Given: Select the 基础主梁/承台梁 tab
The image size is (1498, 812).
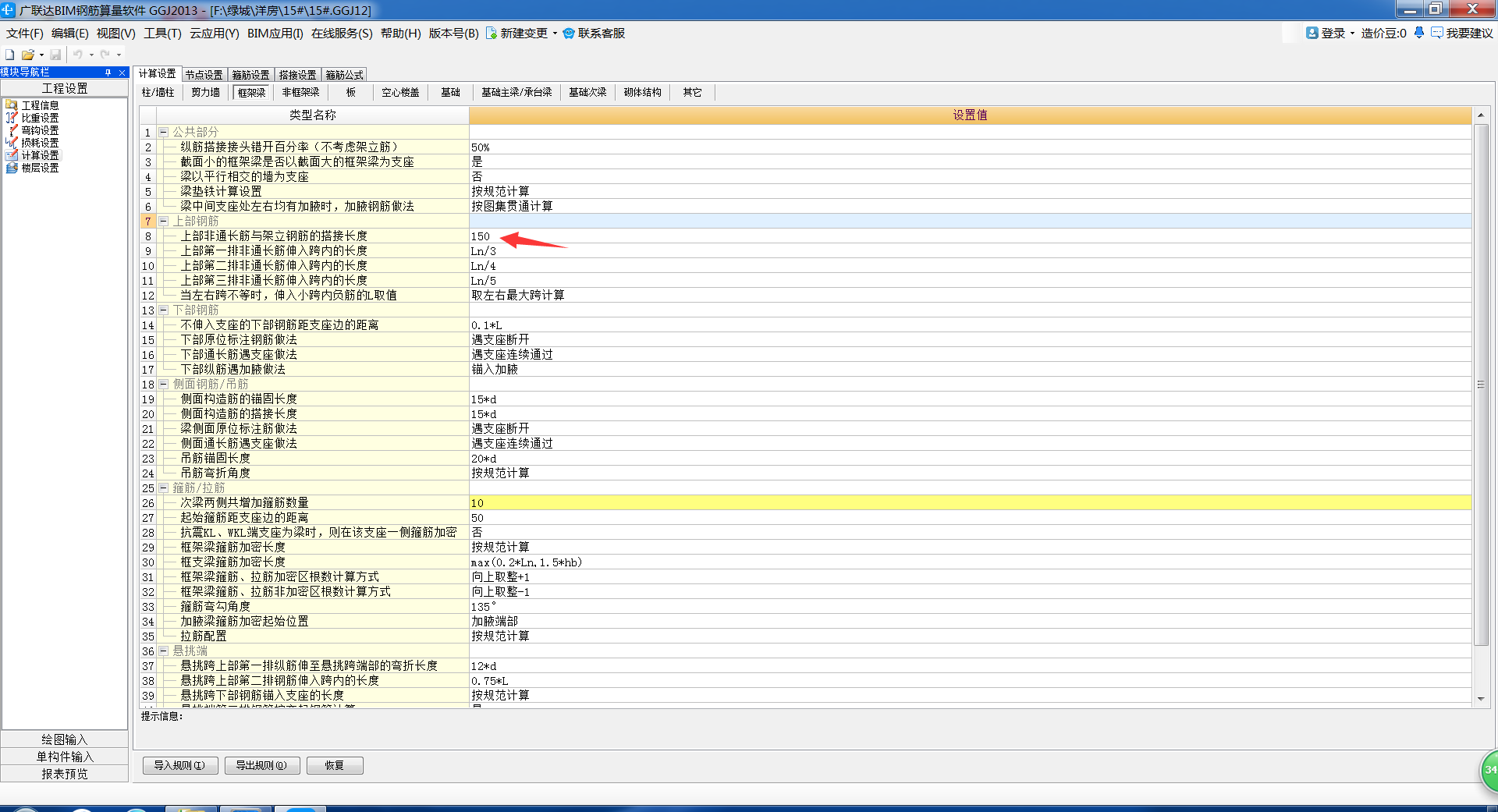Looking at the screenshot, I should tap(516, 92).
